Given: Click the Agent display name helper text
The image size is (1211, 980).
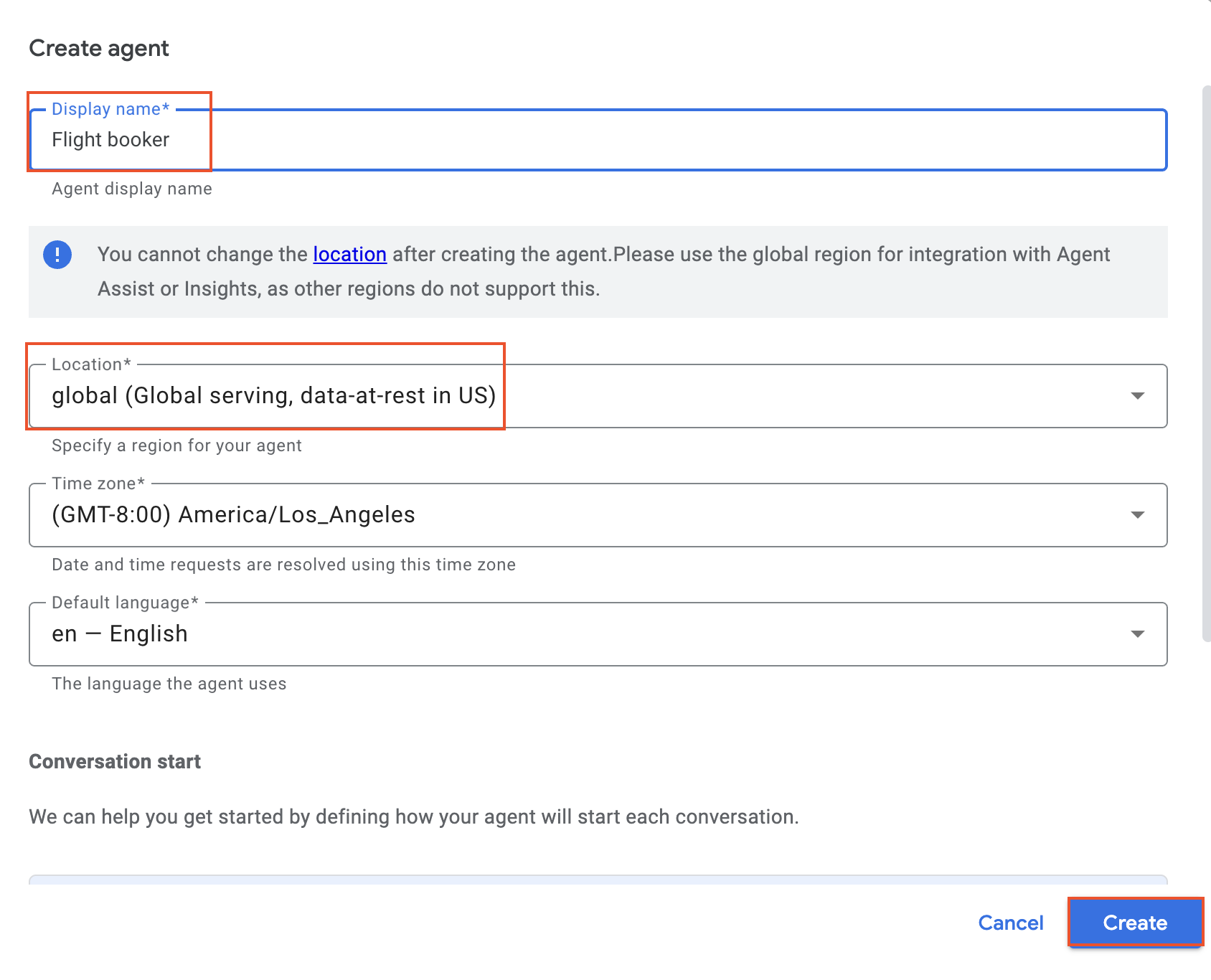Looking at the screenshot, I should point(131,189).
